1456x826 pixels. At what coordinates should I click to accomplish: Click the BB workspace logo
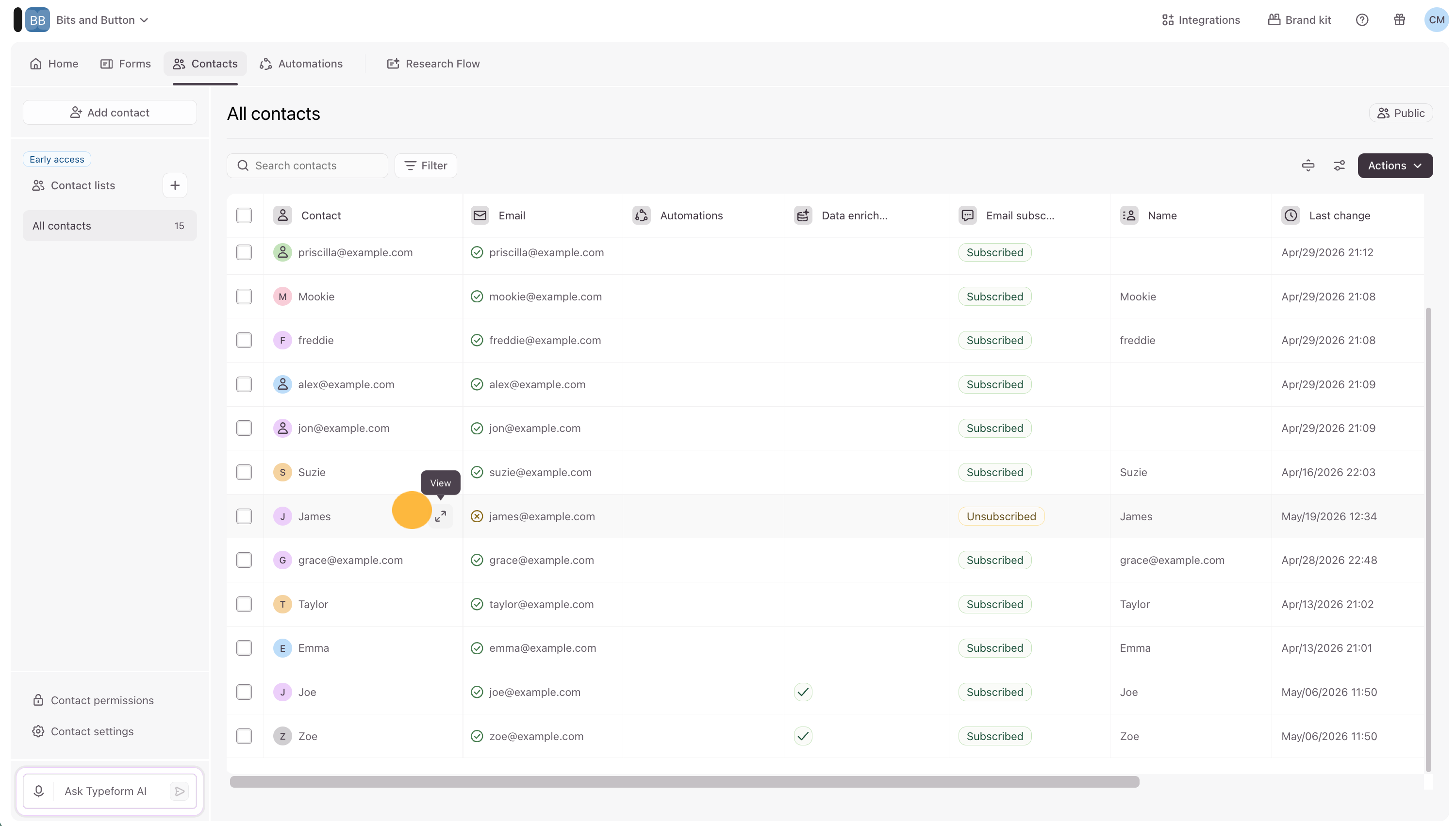[x=37, y=20]
